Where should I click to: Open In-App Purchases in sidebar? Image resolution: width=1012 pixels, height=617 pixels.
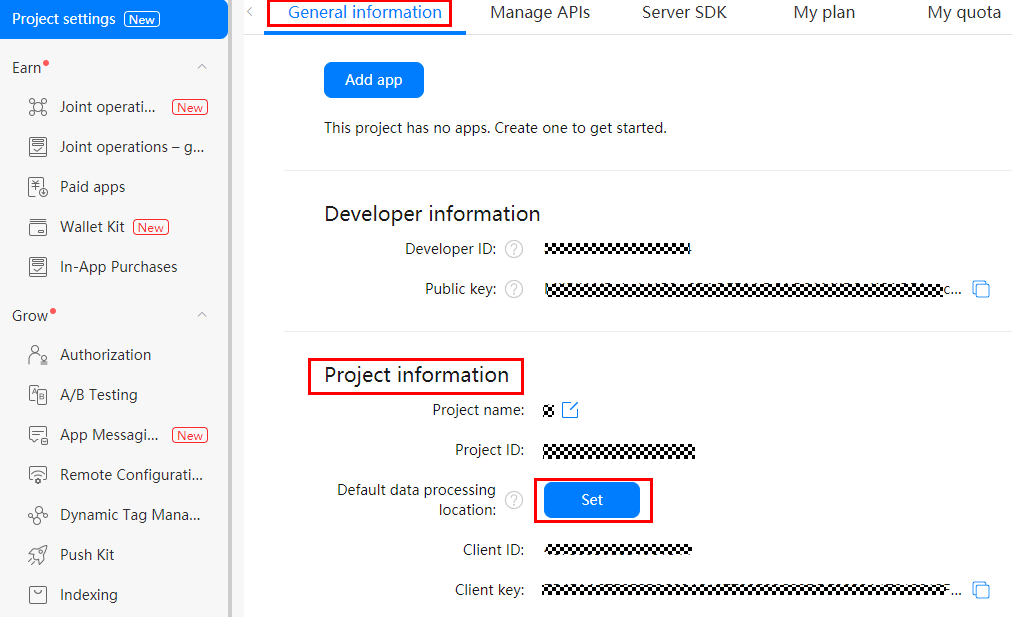[118, 267]
